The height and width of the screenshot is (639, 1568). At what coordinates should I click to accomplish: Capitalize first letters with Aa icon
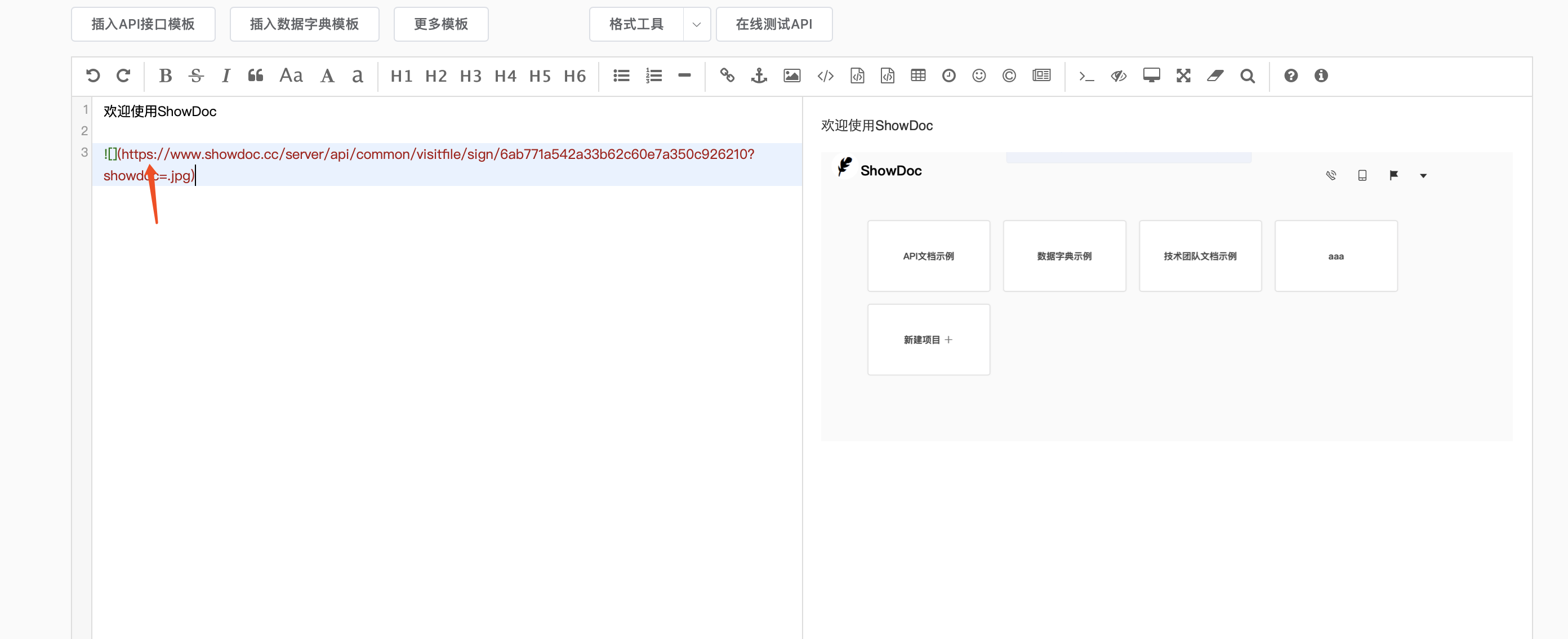pos(291,76)
